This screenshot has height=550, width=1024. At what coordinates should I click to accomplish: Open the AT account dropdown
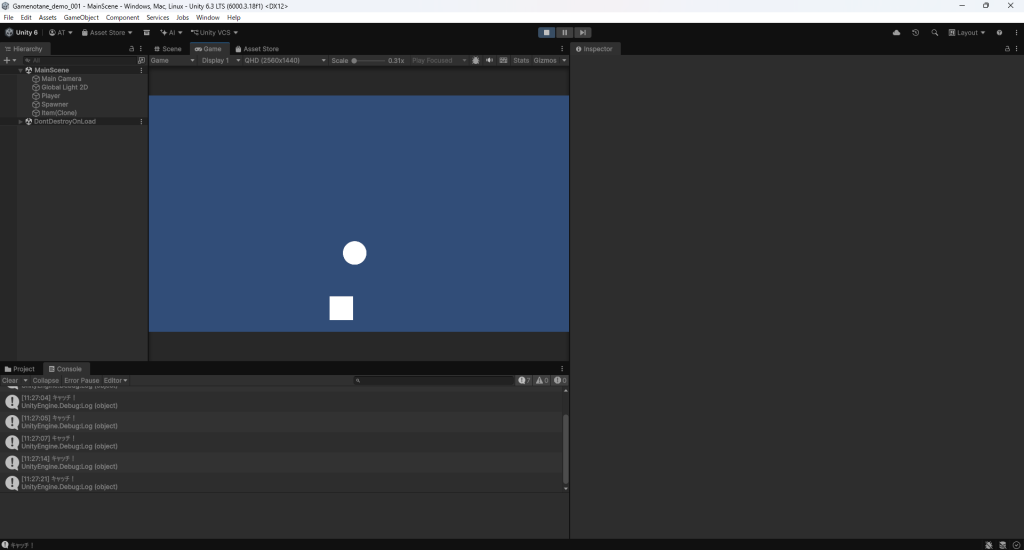(x=61, y=33)
